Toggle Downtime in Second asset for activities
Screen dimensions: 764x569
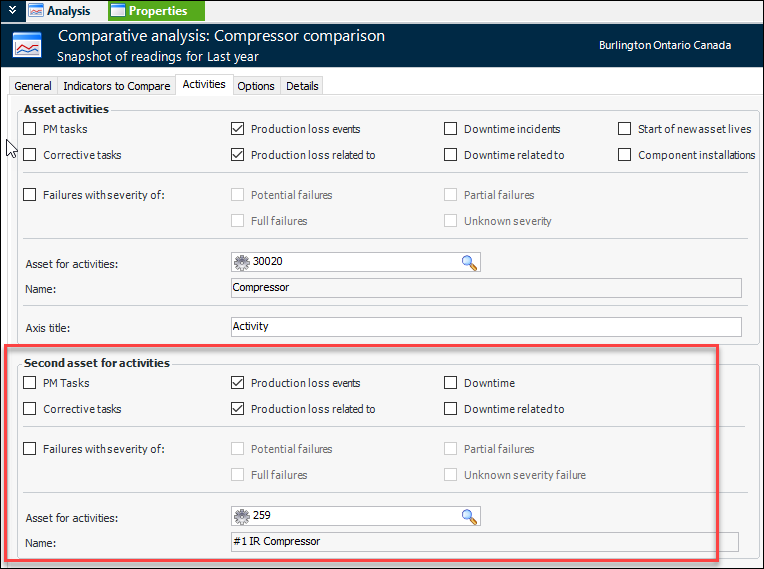point(451,383)
